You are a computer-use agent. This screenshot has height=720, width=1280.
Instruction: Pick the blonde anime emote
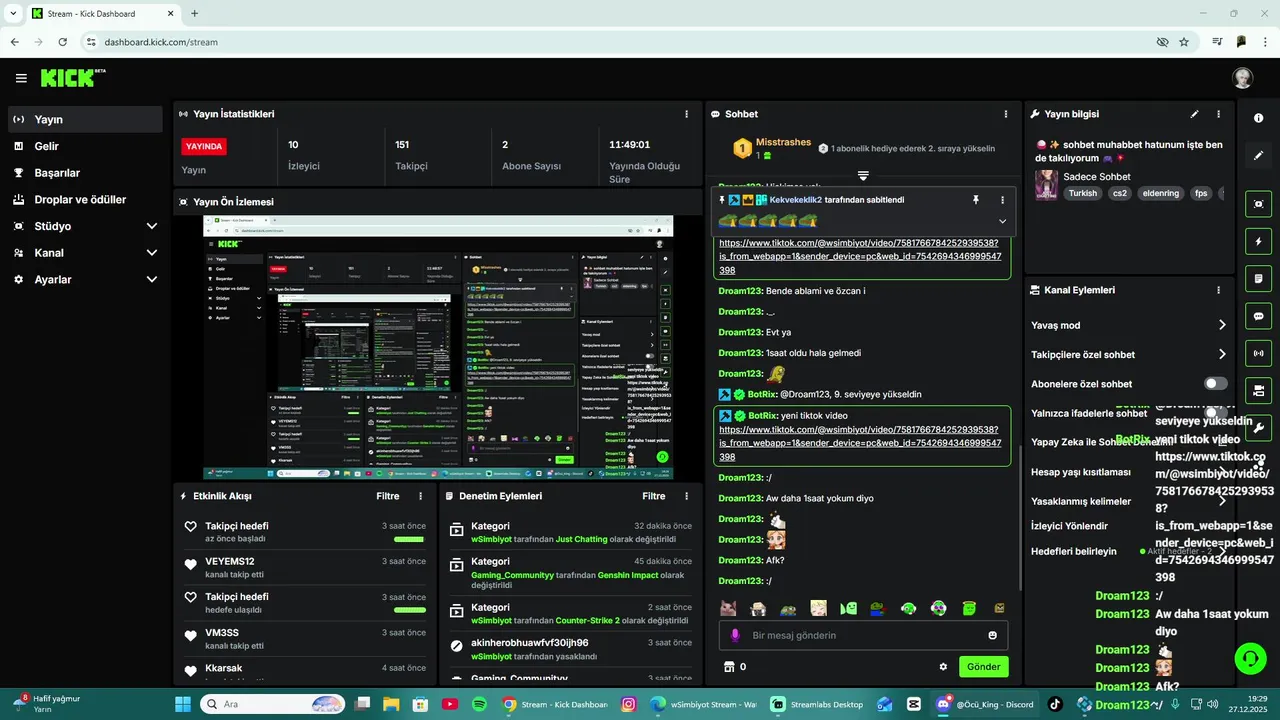pyautogui.click(x=818, y=608)
